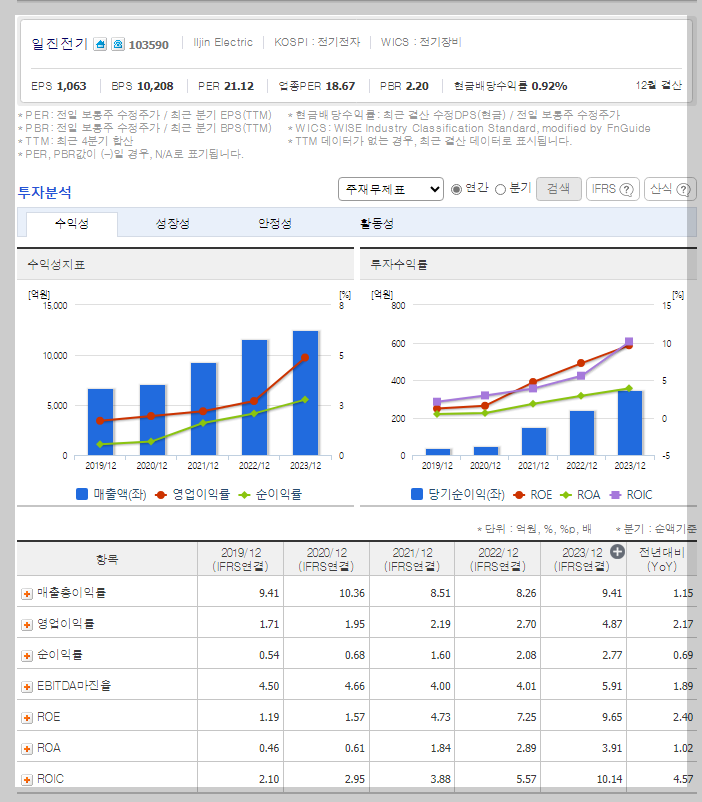
Task: Click ROIC 2023/12 value 10.14
Action: point(609,779)
